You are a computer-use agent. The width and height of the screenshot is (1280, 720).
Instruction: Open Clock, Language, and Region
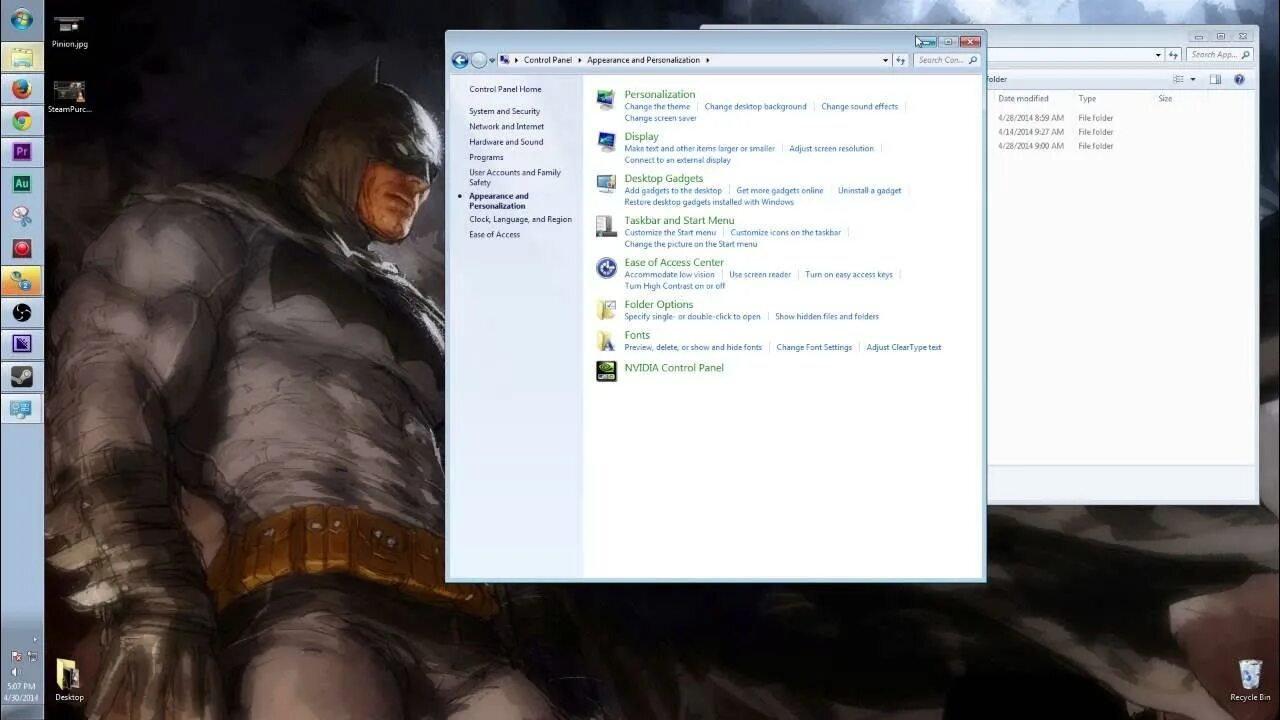click(x=520, y=219)
